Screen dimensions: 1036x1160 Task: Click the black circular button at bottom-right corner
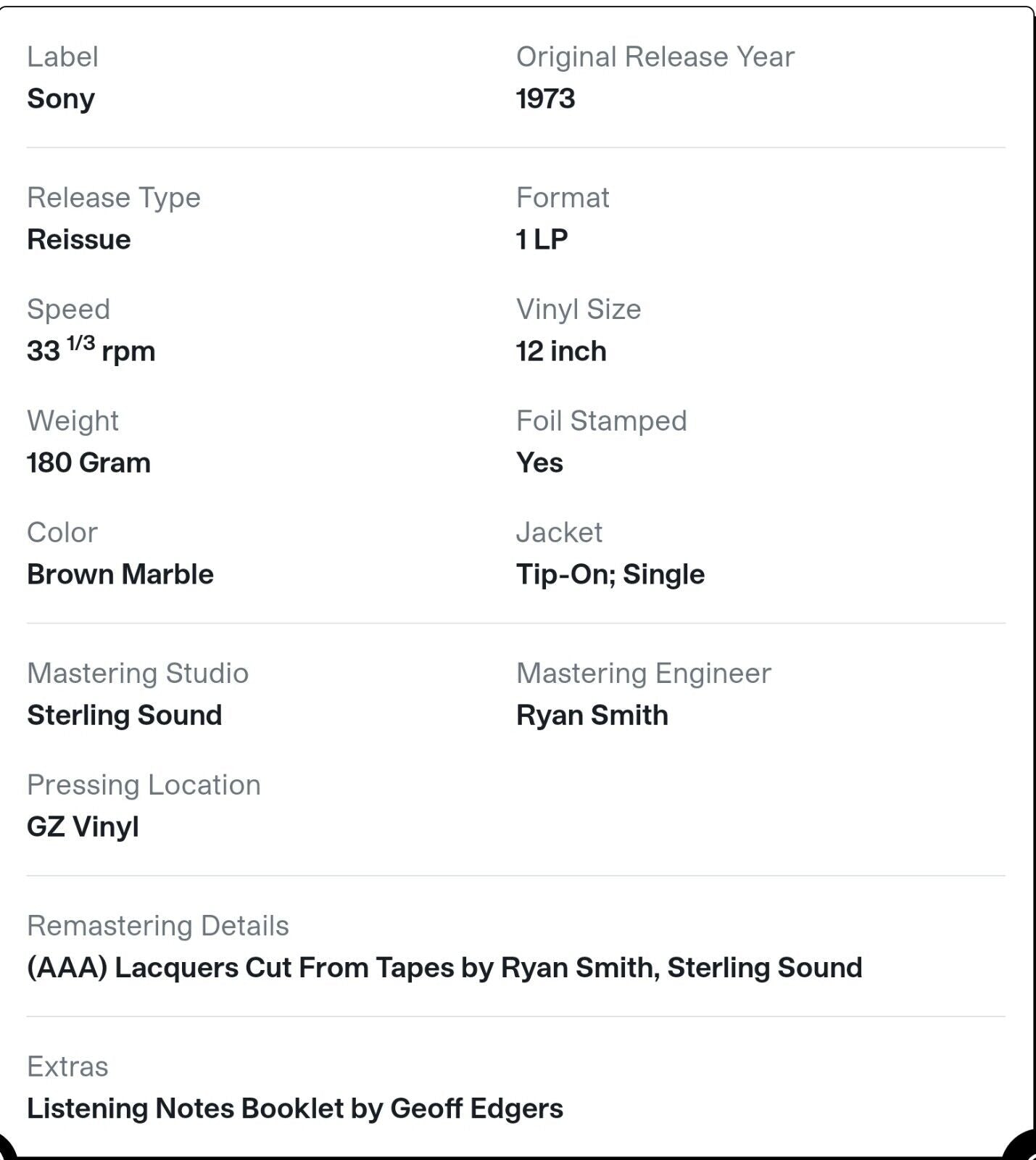pyautogui.click(x=1022, y=1148)
